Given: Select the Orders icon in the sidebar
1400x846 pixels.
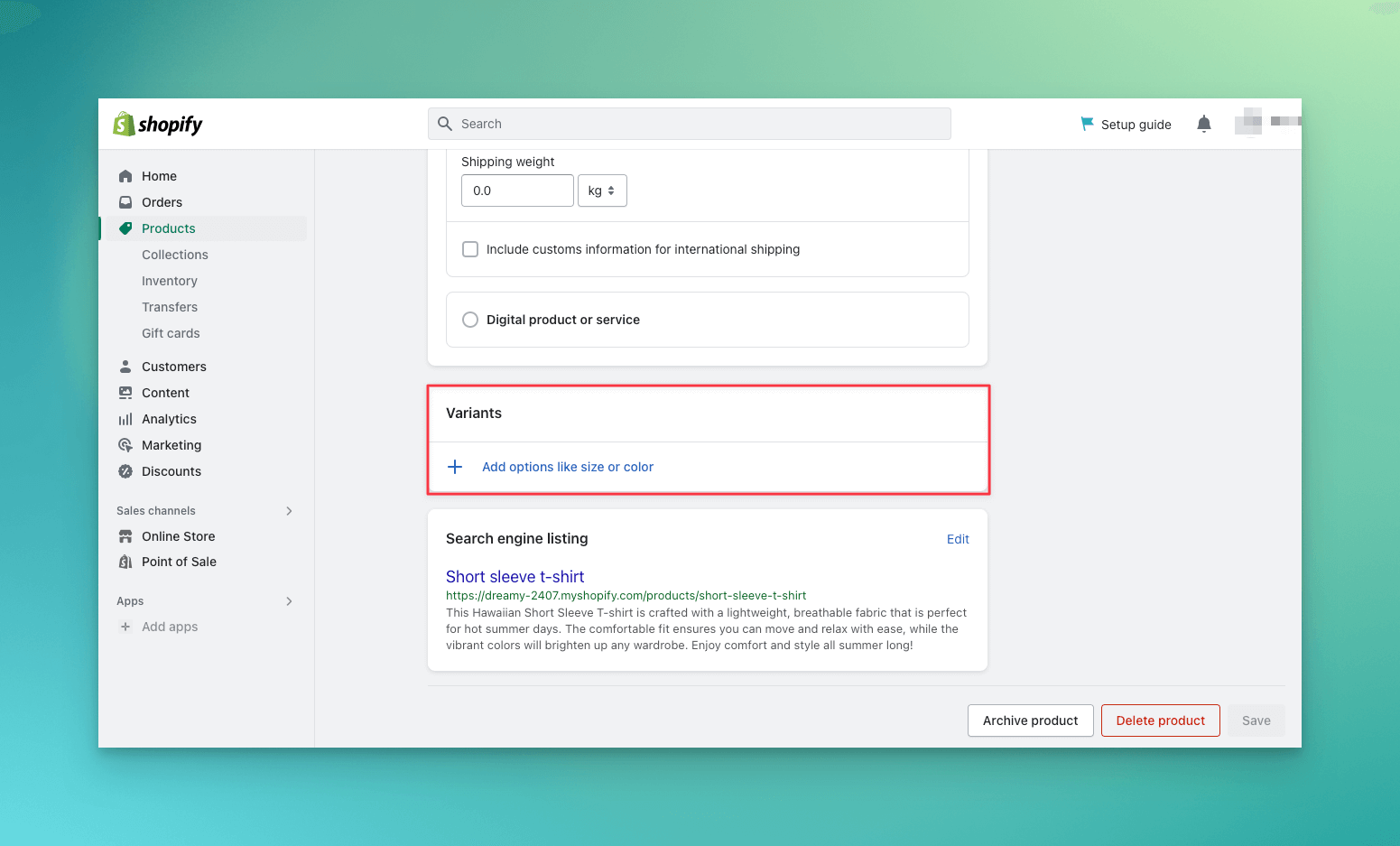Looking at the screenshot, I should point(125,201).
